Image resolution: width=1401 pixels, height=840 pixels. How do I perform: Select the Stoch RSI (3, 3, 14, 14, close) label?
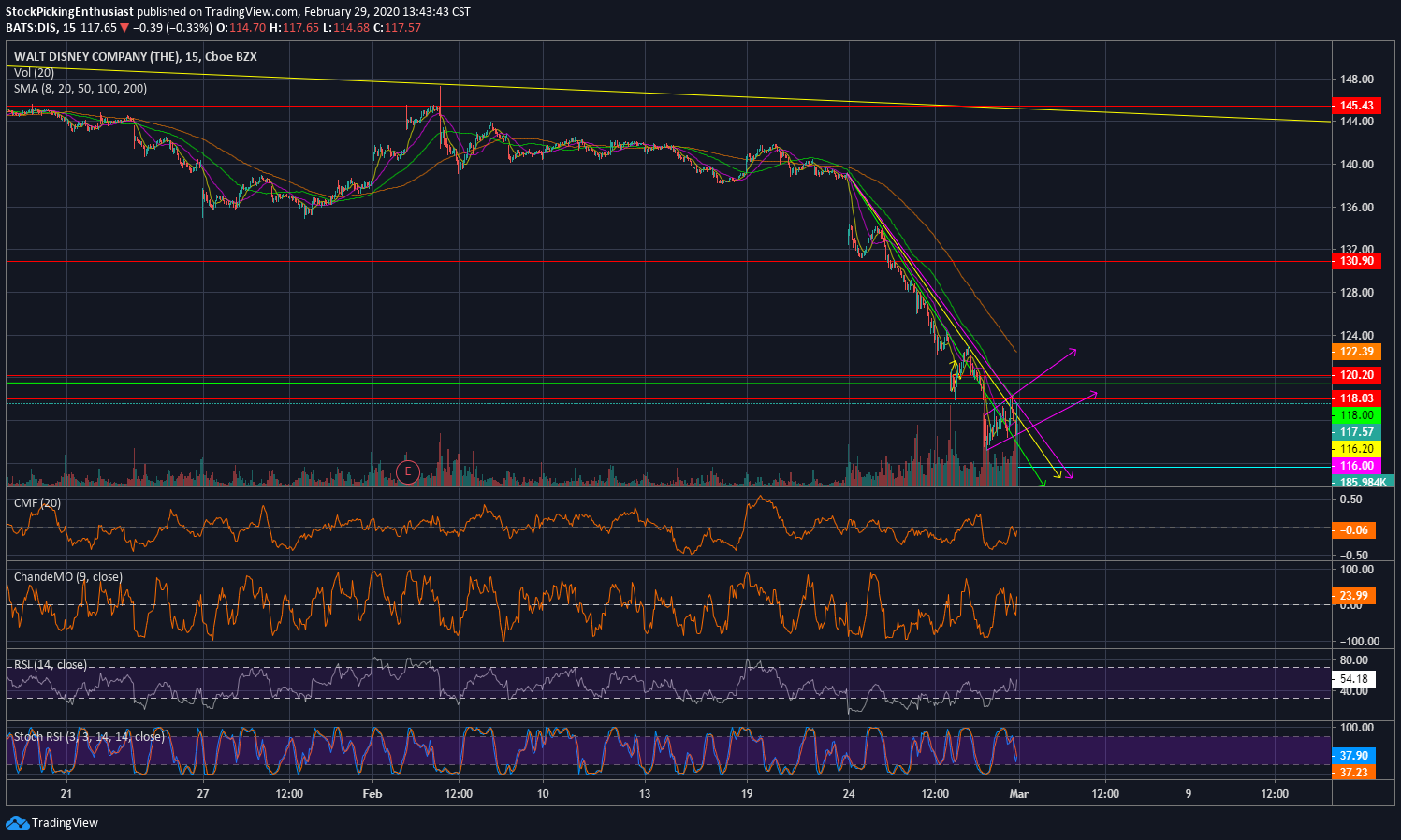pos(89,737)
